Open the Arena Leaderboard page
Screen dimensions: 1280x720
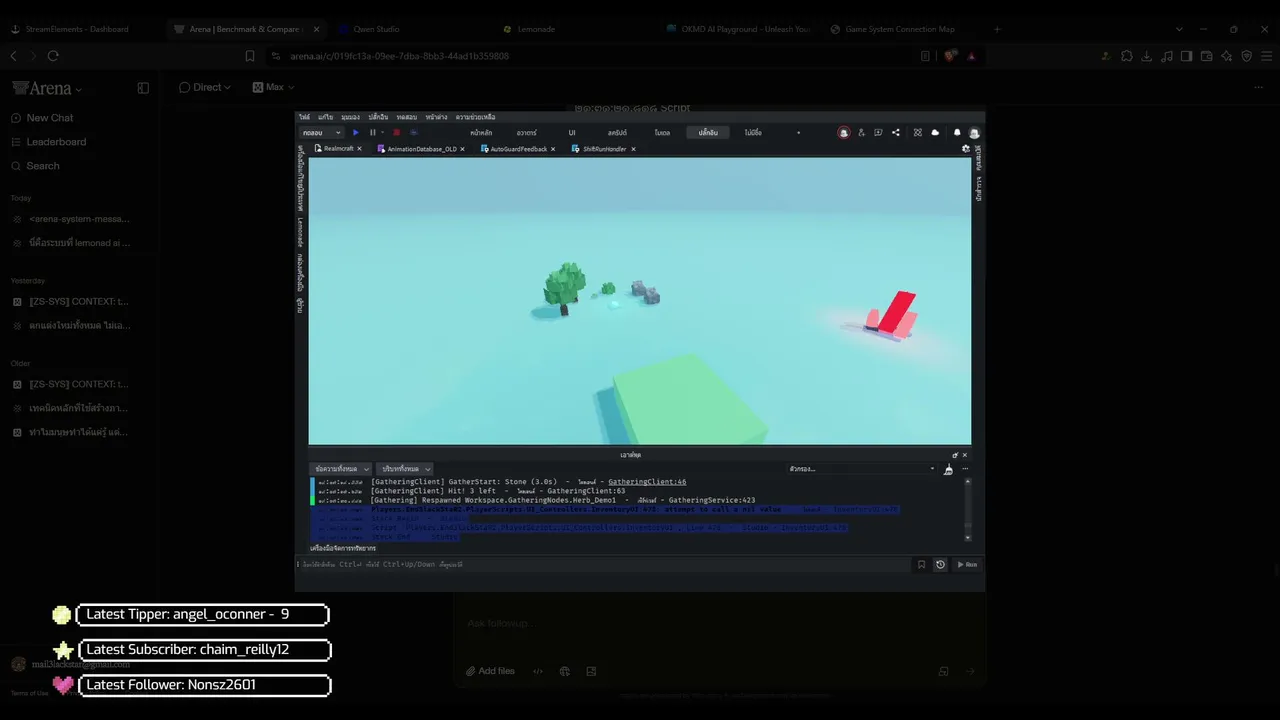point(48,142)
